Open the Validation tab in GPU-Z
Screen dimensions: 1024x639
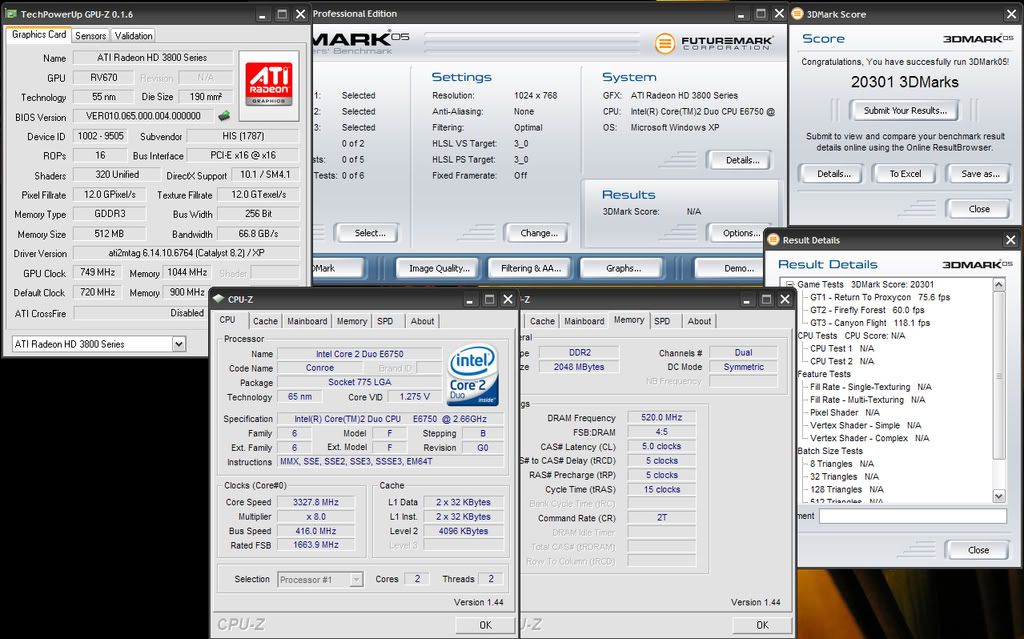(x=134, y=35)
